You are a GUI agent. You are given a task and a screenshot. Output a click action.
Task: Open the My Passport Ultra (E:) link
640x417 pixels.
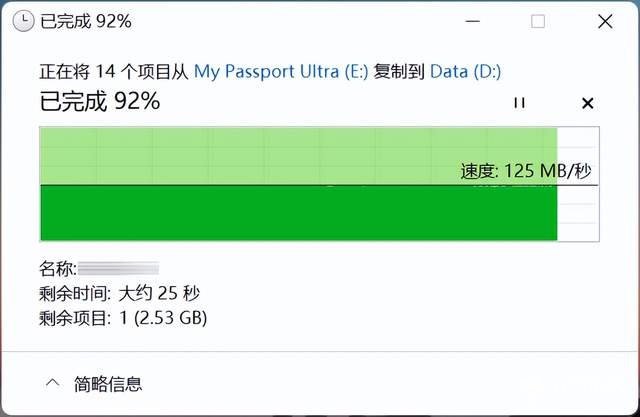pos(281,71)
